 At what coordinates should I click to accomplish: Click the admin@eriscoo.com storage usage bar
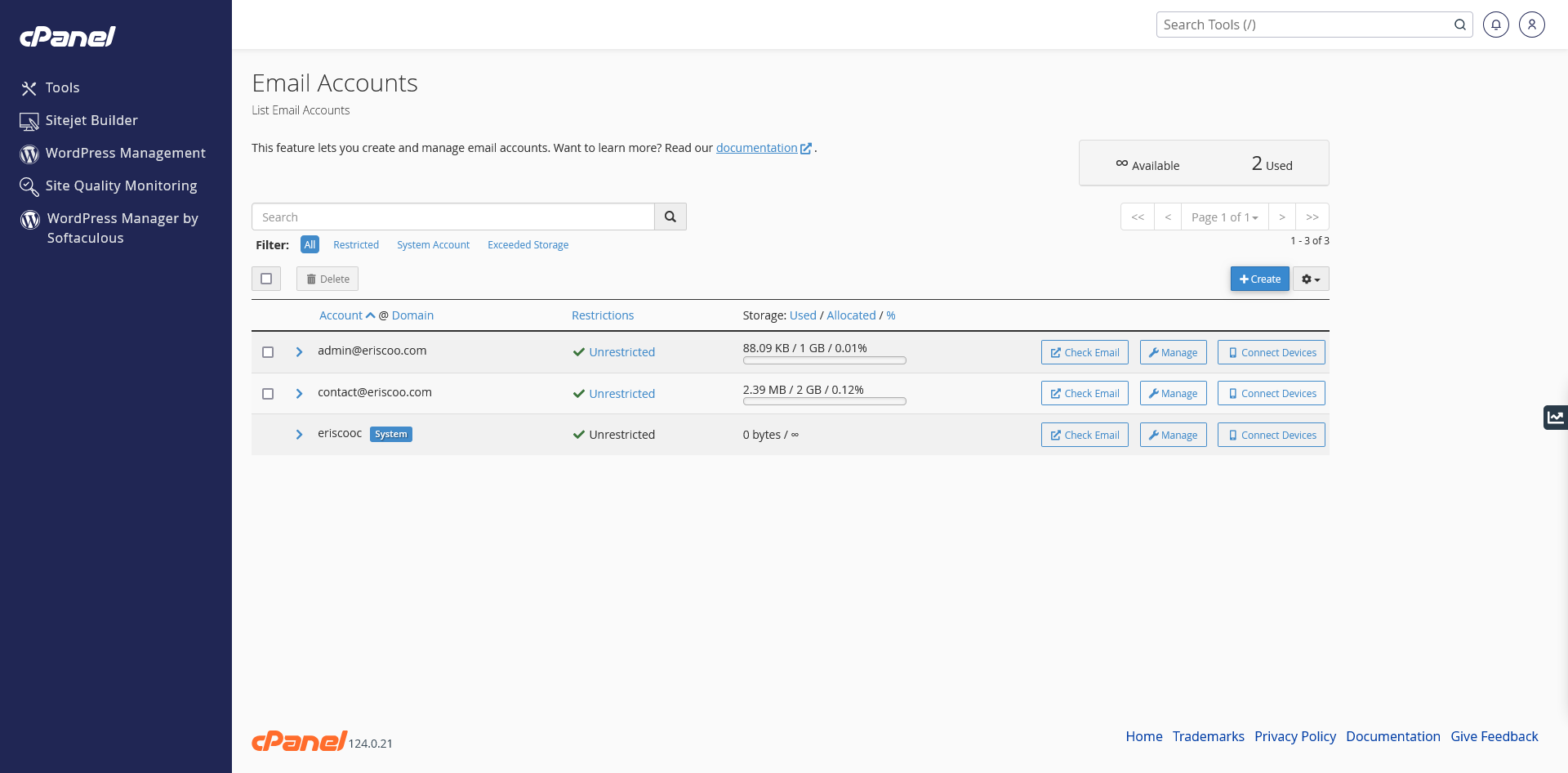pos(824,360)
